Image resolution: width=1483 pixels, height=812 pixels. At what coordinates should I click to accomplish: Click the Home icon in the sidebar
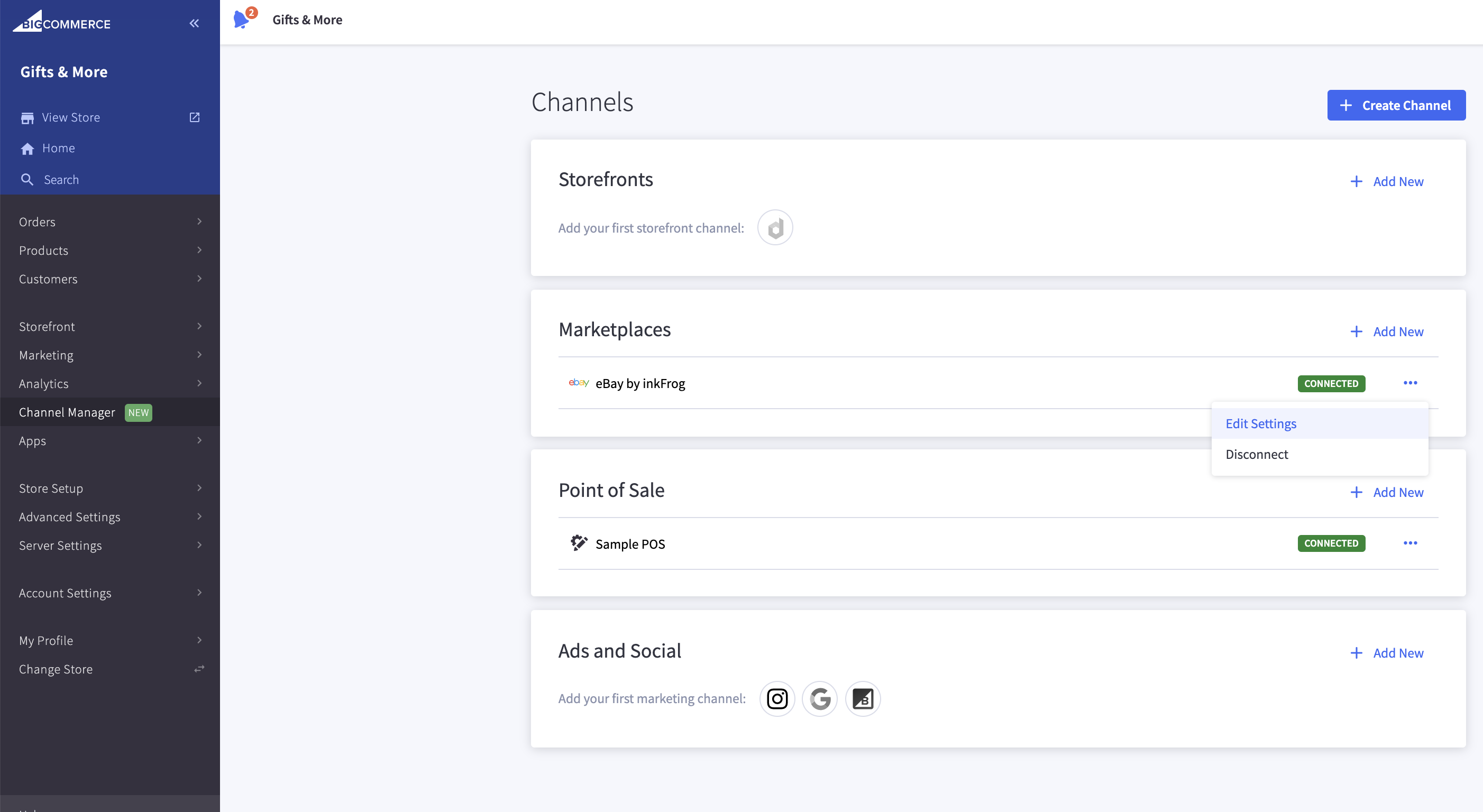point(28,148)
